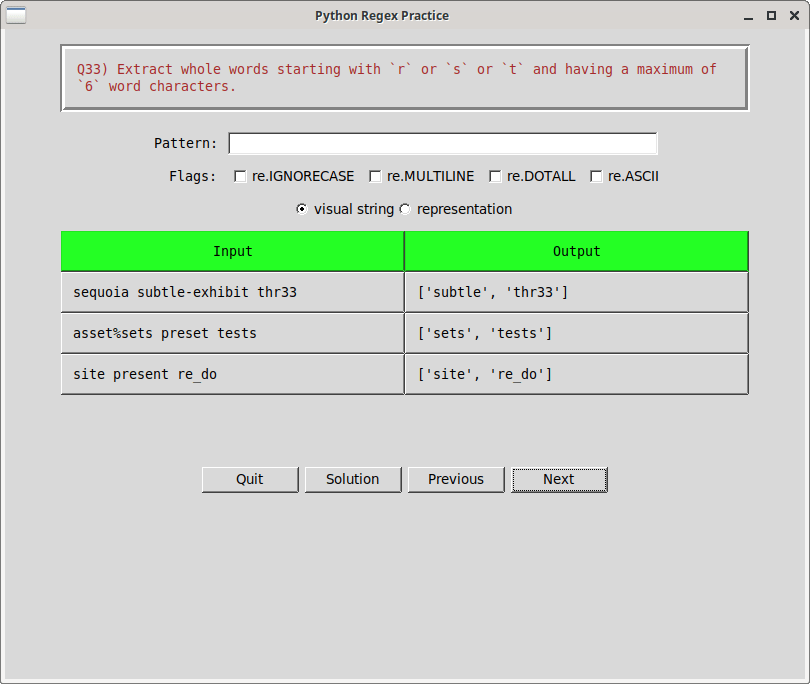Select the row containing 'asset%sets preset tests'
This screenshot has height=684, width=810.
(232, 333)
